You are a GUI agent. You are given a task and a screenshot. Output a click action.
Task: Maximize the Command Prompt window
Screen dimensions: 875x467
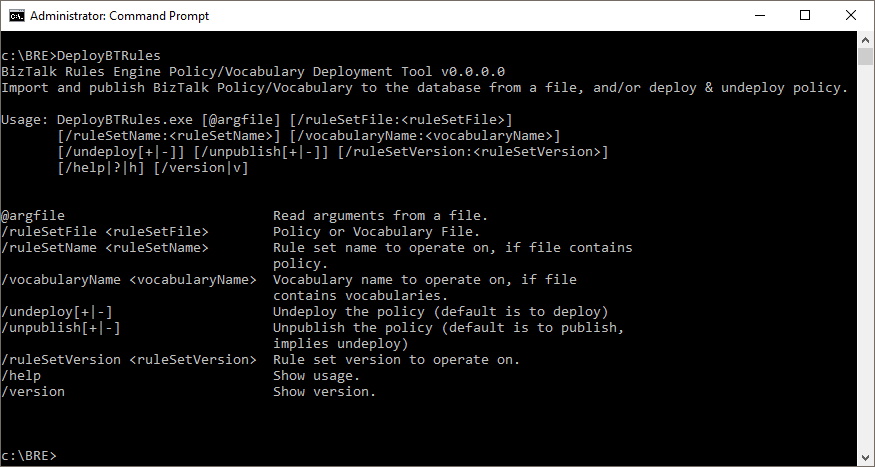point(805,16)
